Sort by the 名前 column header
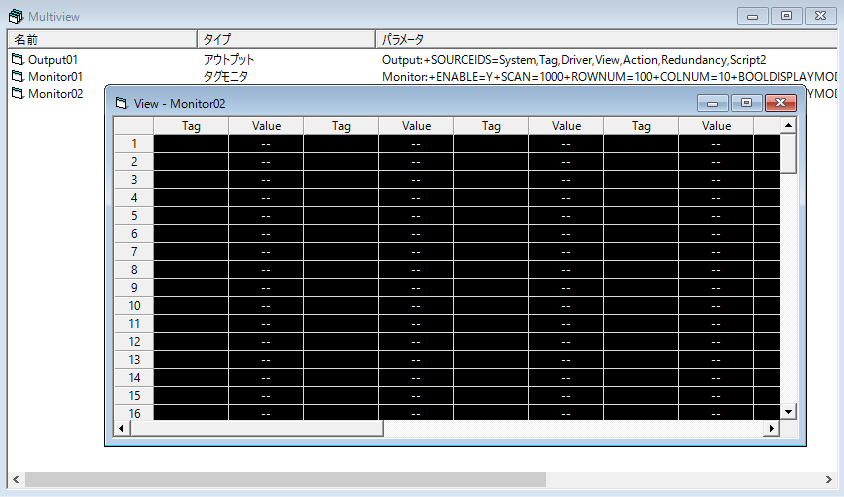844x497 pixels. pos(100,39)
